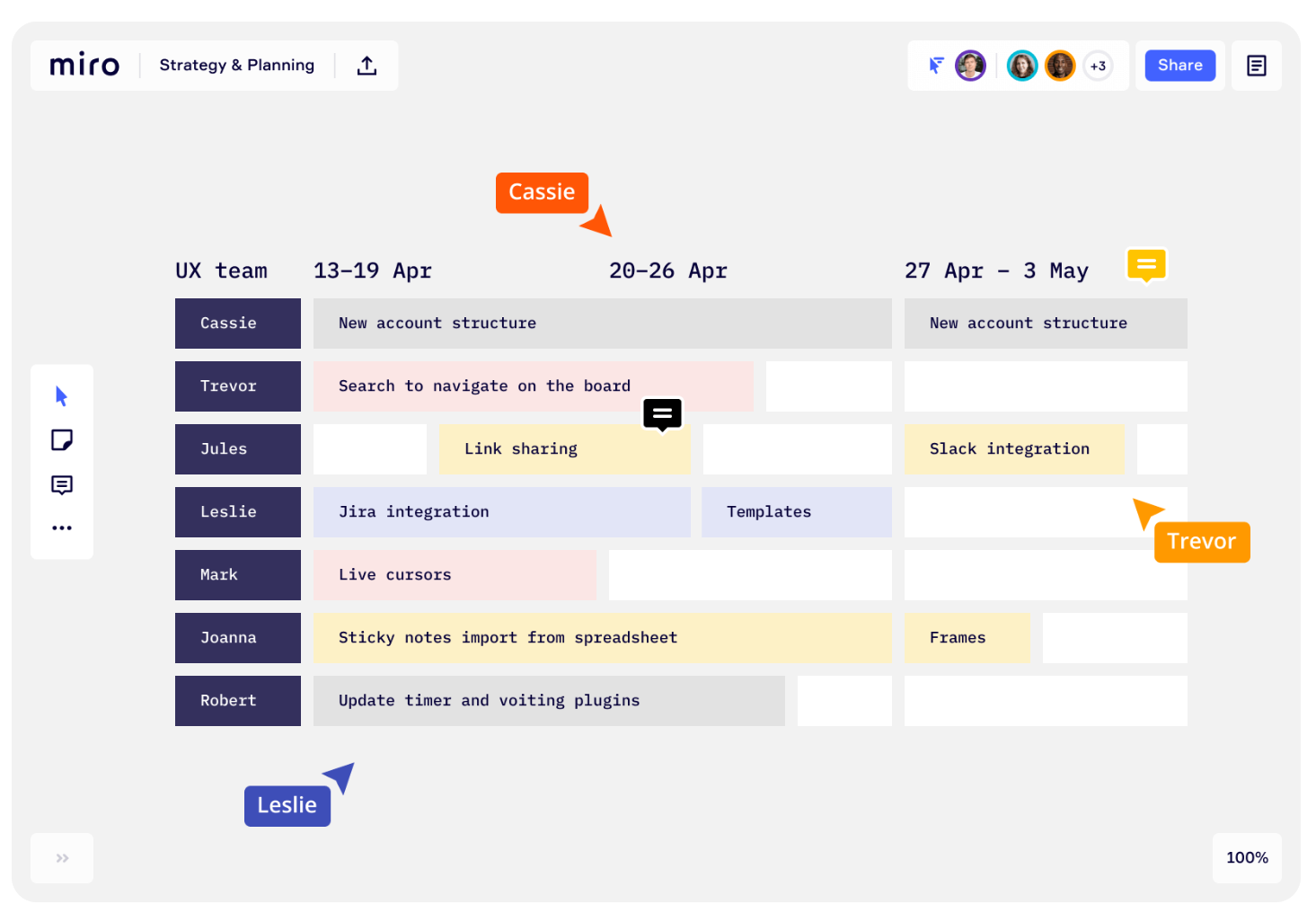
Task: Click the '27 Apr – 3 May' column header
Action: [996, 270]
